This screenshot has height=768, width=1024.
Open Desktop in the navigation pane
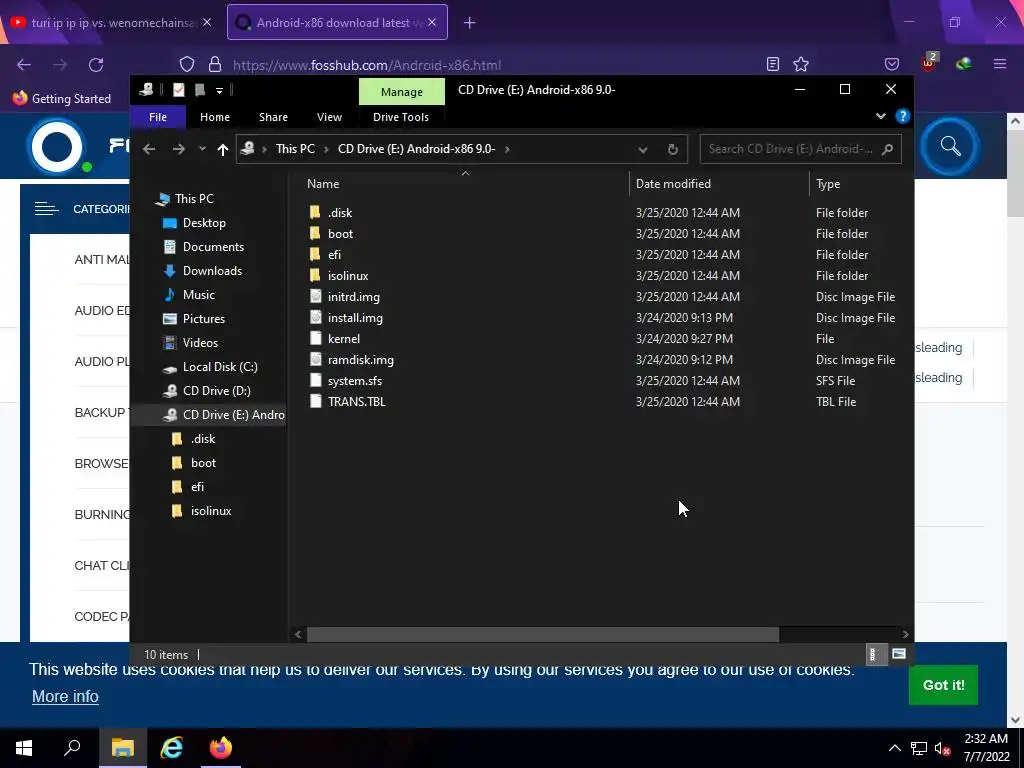pyautogui.click(x=204, y=223)
